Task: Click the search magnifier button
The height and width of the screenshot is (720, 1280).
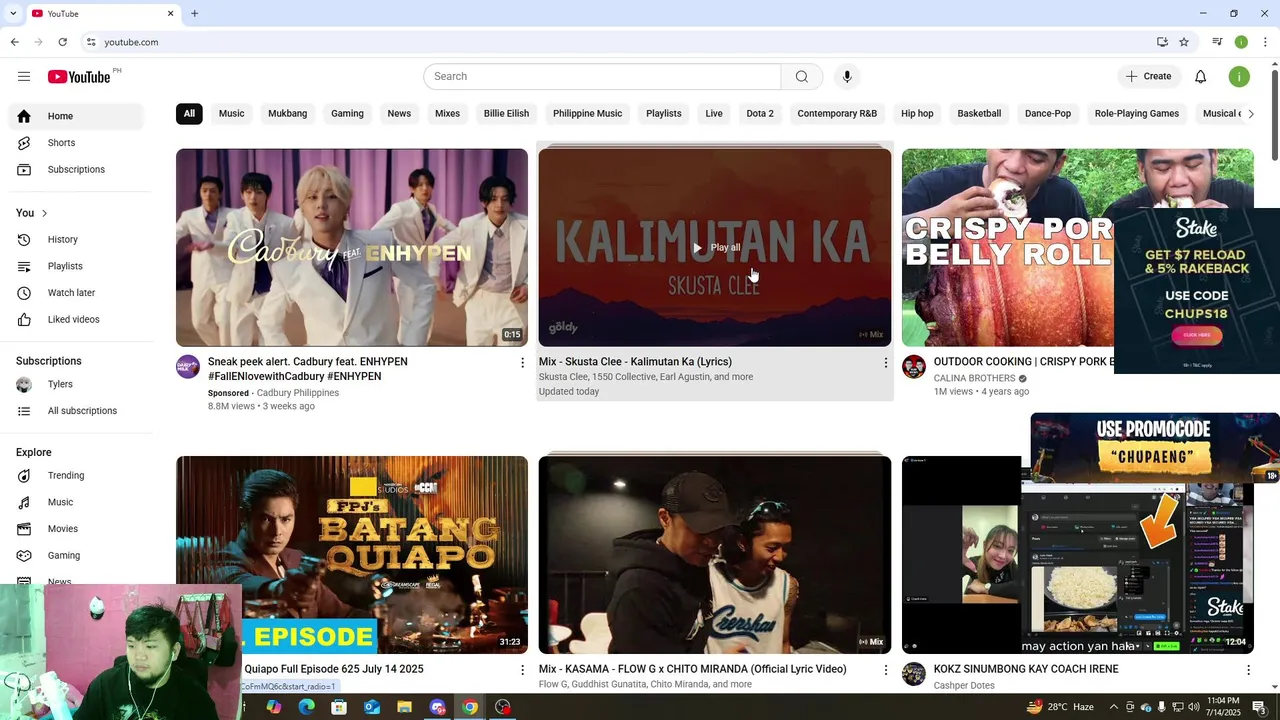Action: tap(802, 77)
